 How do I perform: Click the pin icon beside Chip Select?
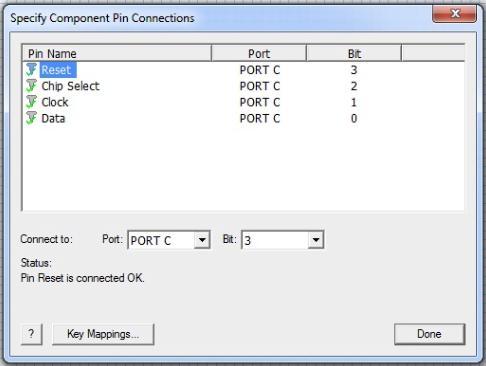pyautogui.click(x=31, y=86)
